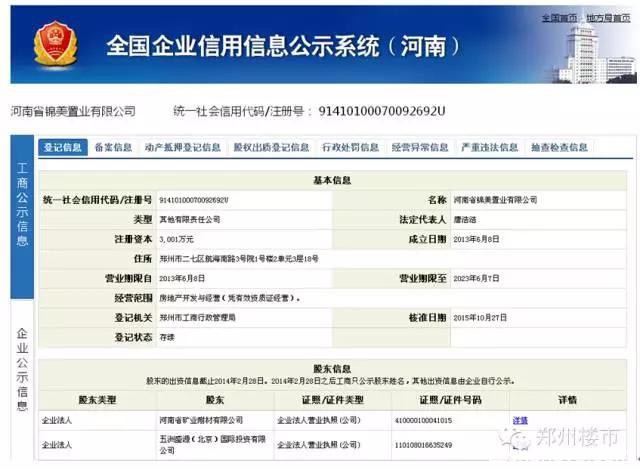Image resolution: width=640 pixels, height=470 pixels.
Task: Select the 登记信息 tab
Action: [x=63, y=147]
